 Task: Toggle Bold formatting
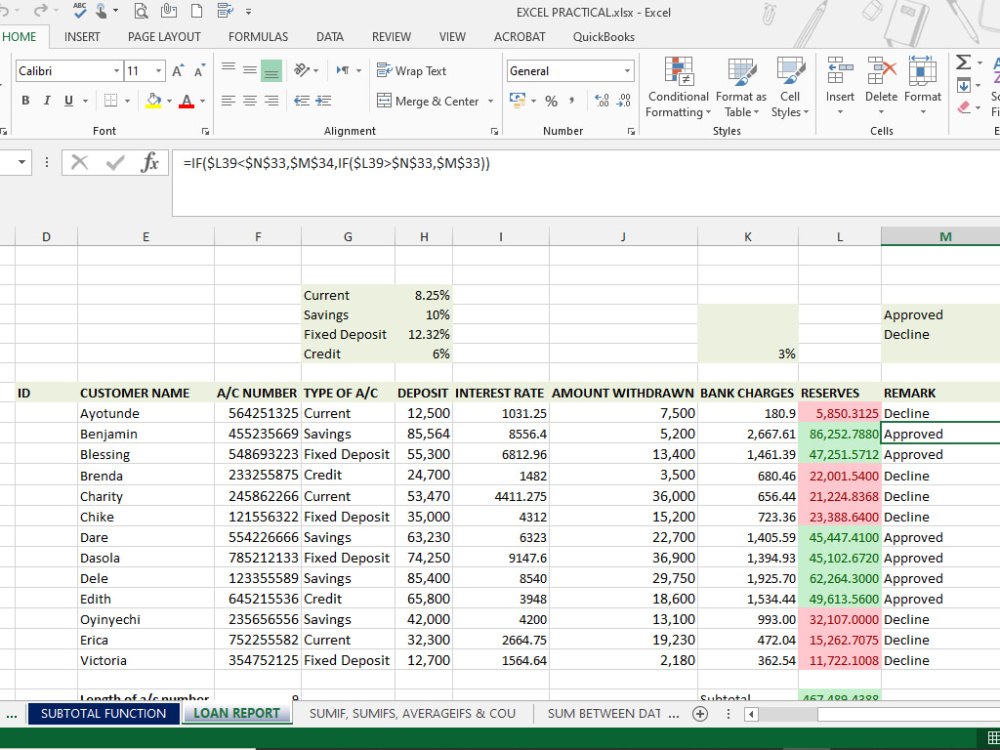26,101
